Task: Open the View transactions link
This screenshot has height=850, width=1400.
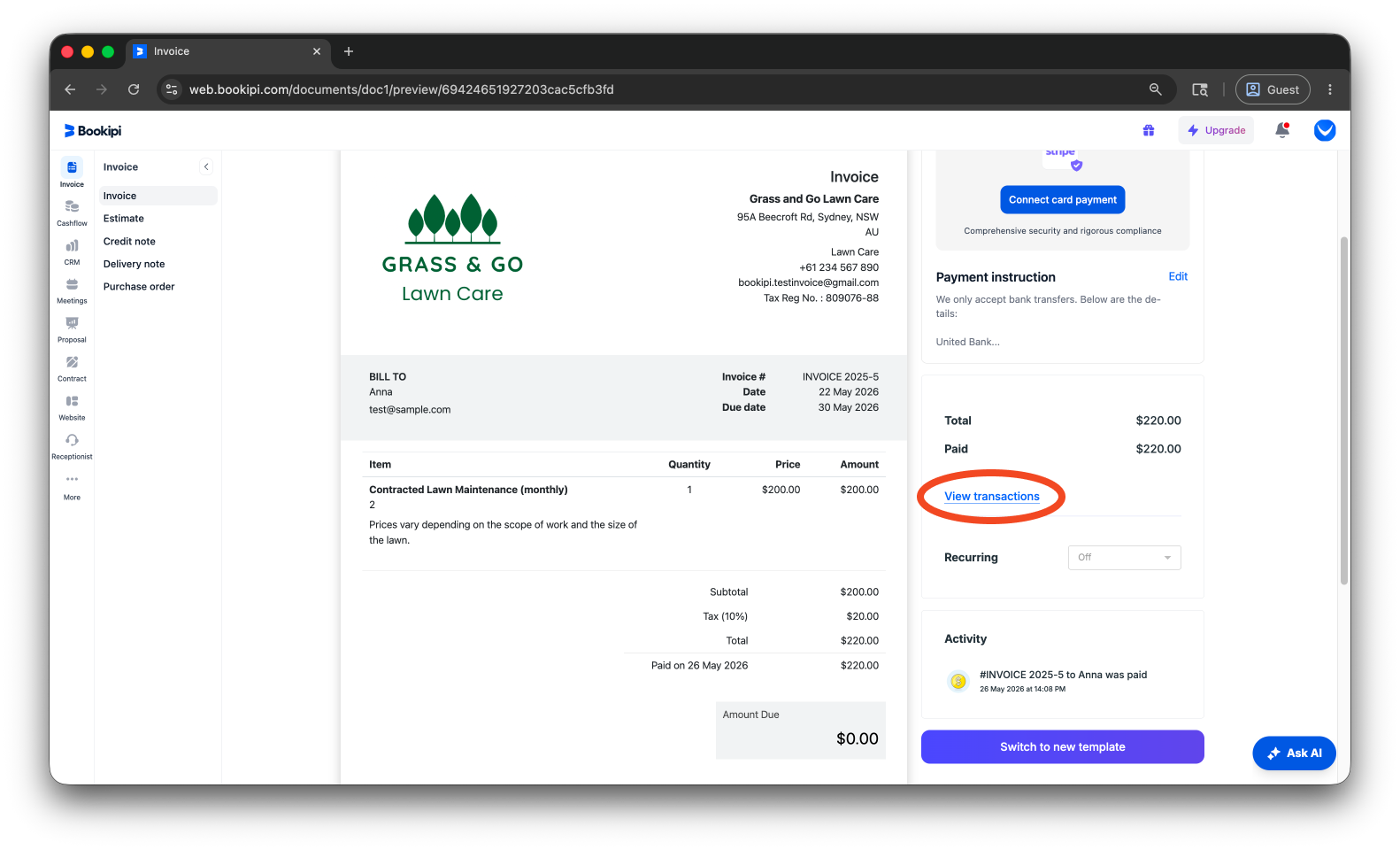Action: click(991, 497)
